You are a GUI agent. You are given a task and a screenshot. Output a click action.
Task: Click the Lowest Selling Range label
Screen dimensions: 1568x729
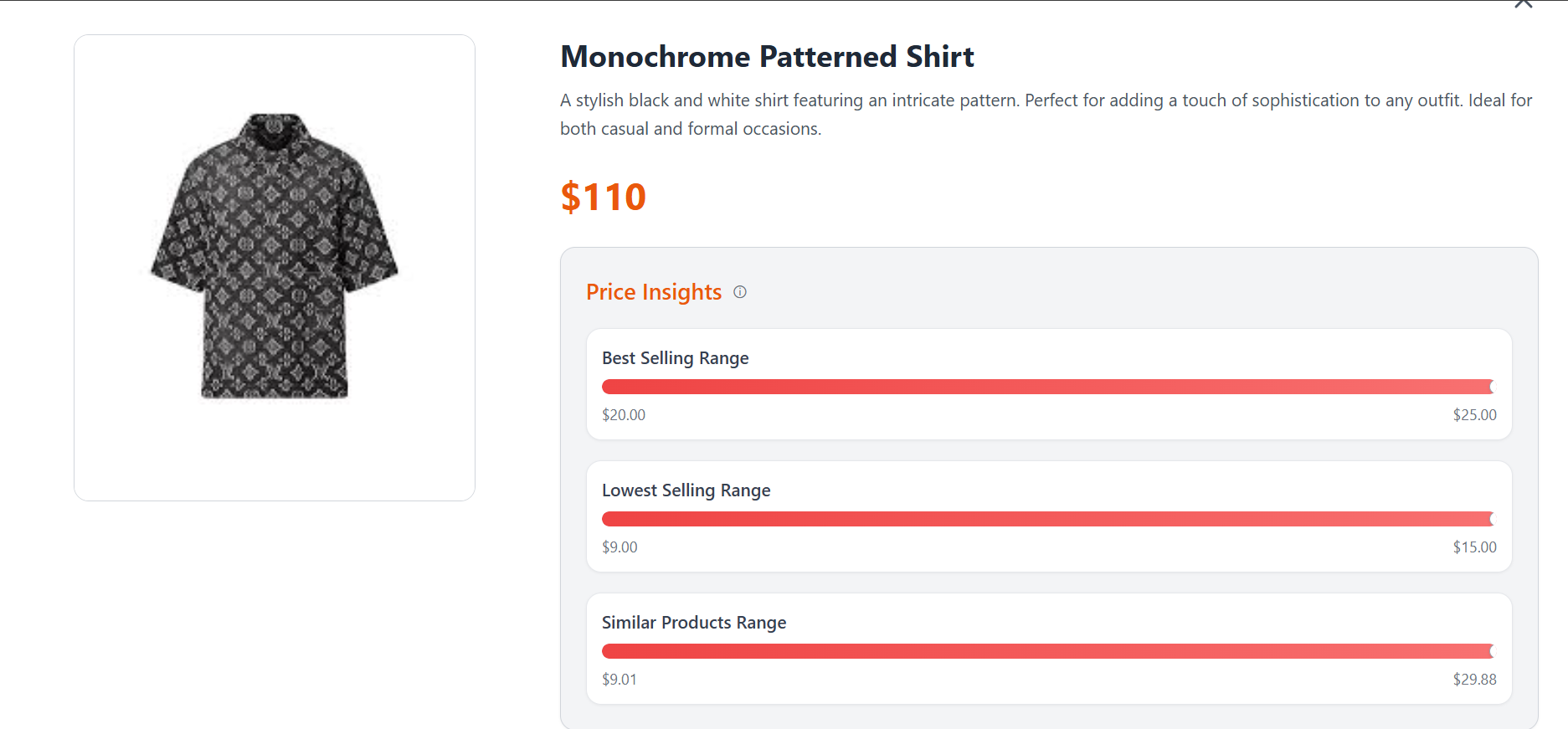click(x=686, y=490)
